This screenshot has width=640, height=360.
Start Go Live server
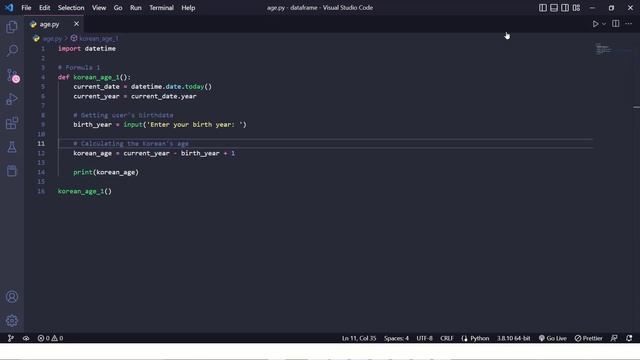553,338
